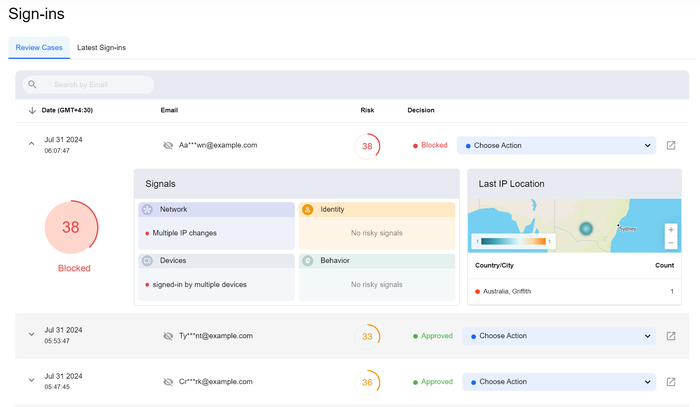Click the Devices signal icon
700x407 pixels.
click(147, 261)
